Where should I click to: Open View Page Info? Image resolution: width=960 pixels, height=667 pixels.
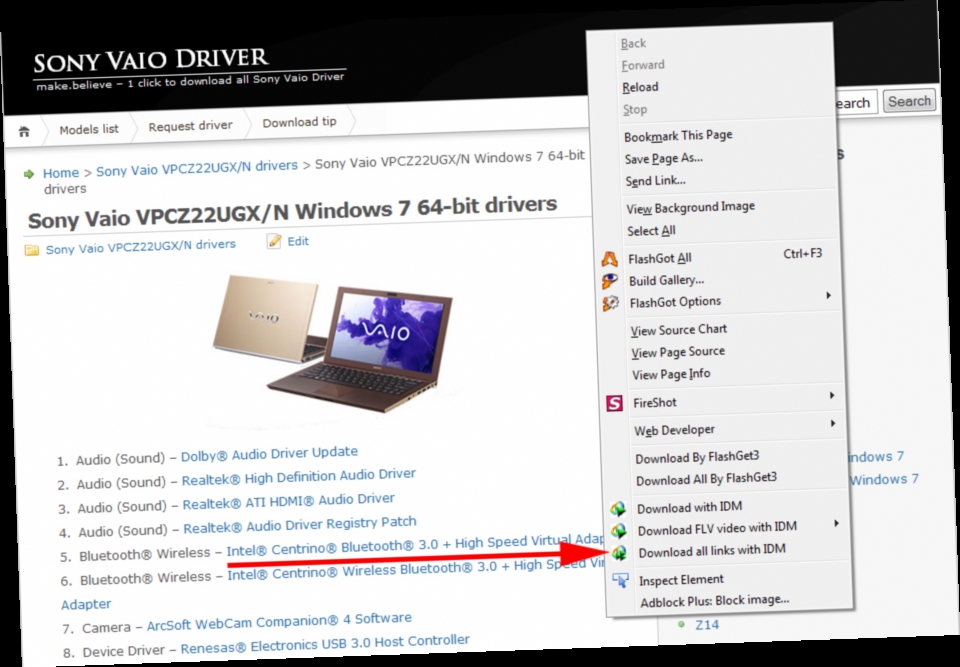tap(671, 374)
